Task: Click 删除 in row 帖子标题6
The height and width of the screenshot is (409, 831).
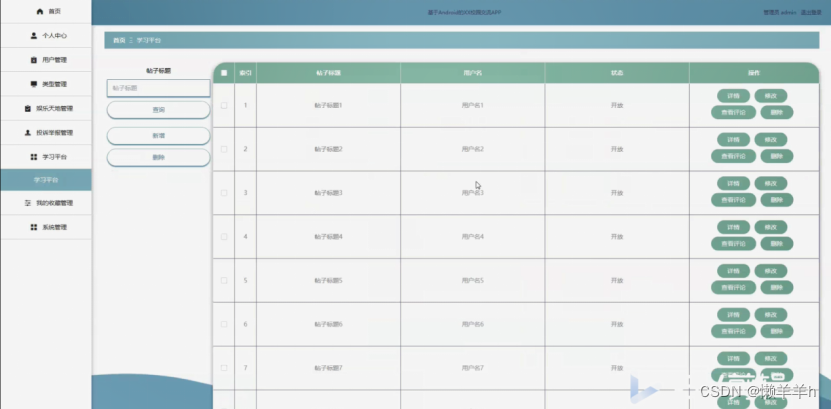Action: tap(776, 331)
